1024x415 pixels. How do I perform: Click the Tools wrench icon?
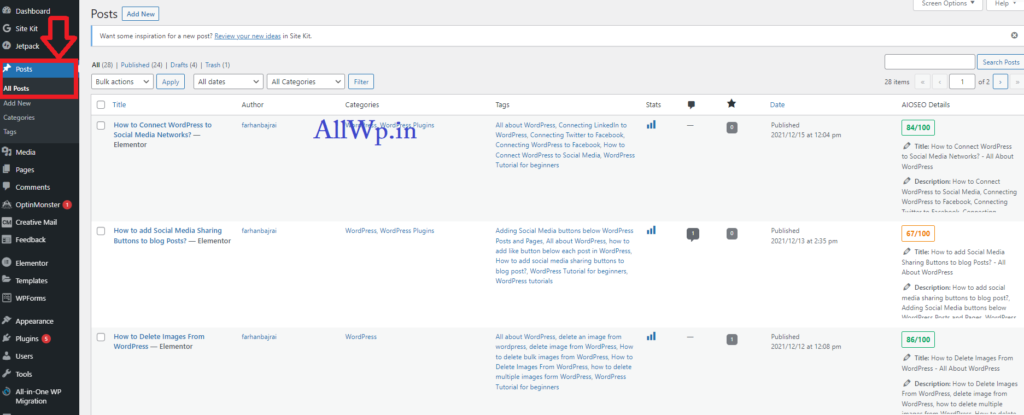[7, 374]
